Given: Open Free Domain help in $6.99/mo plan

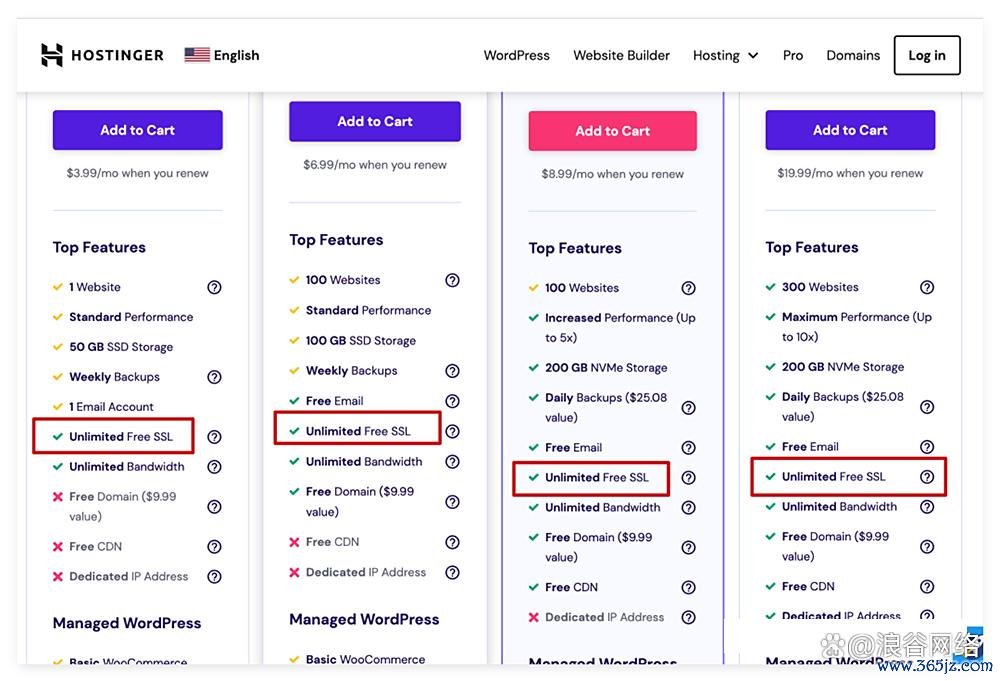Looking at the screenshot, I should (x=452, y=502).
